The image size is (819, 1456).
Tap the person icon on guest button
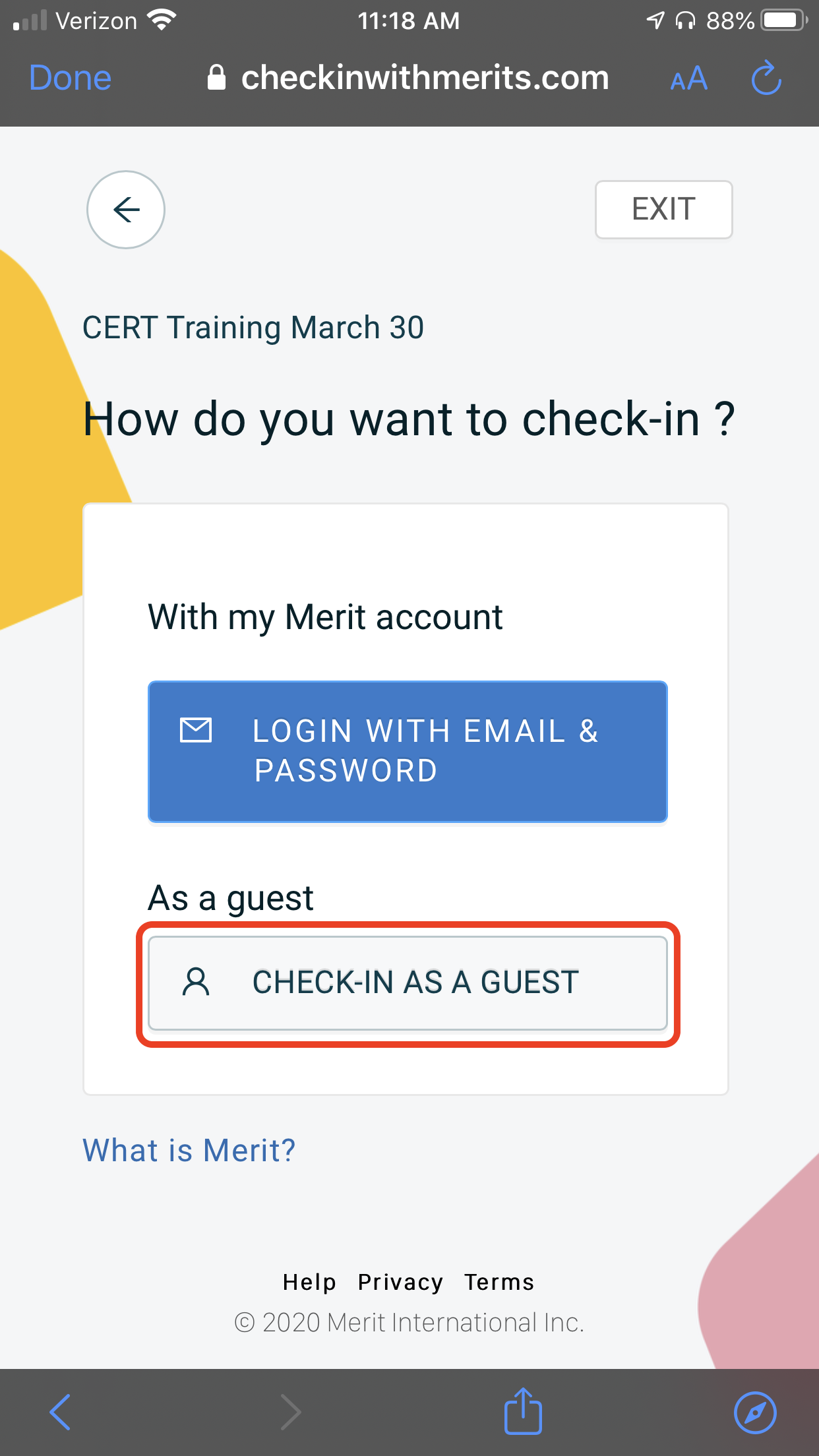click(196, 982)
